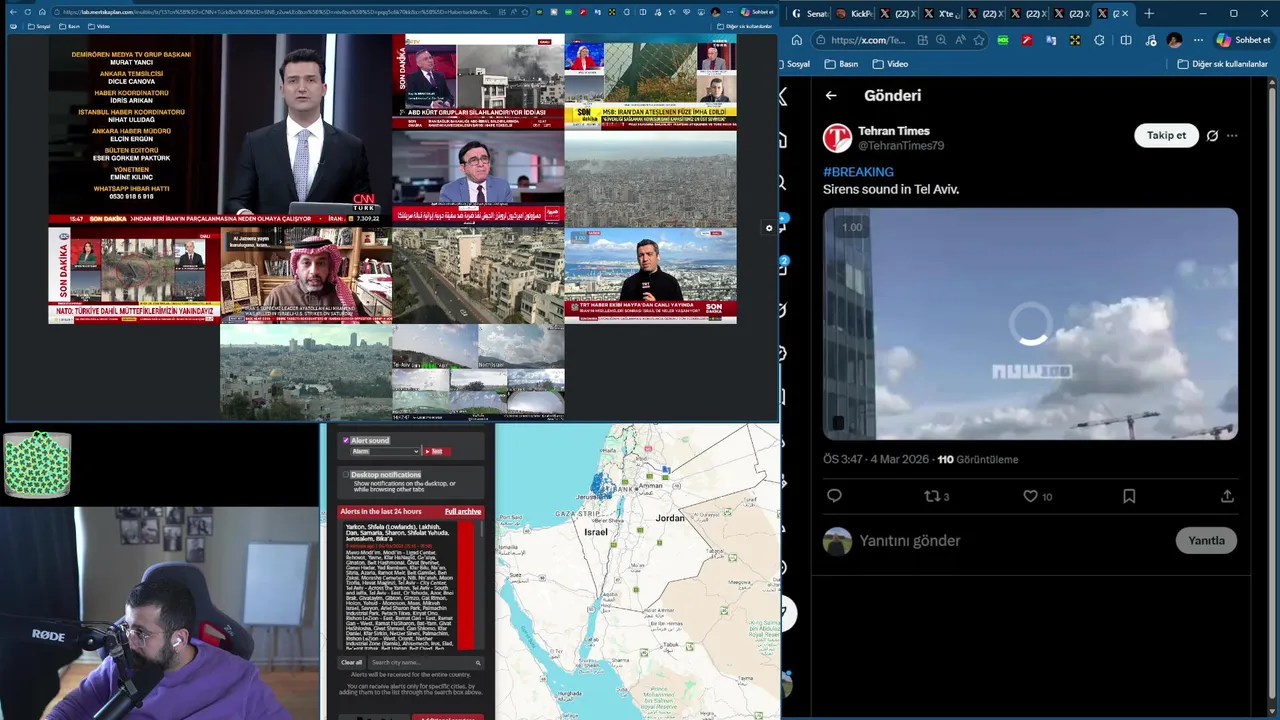Switch to the Senat browser tab
This screenshot has height=720, width=1280.
pos(810,14)
